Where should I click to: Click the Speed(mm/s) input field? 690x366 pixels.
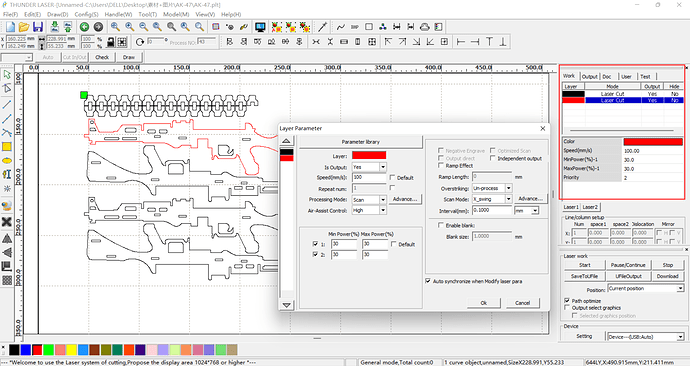point(369,177)
